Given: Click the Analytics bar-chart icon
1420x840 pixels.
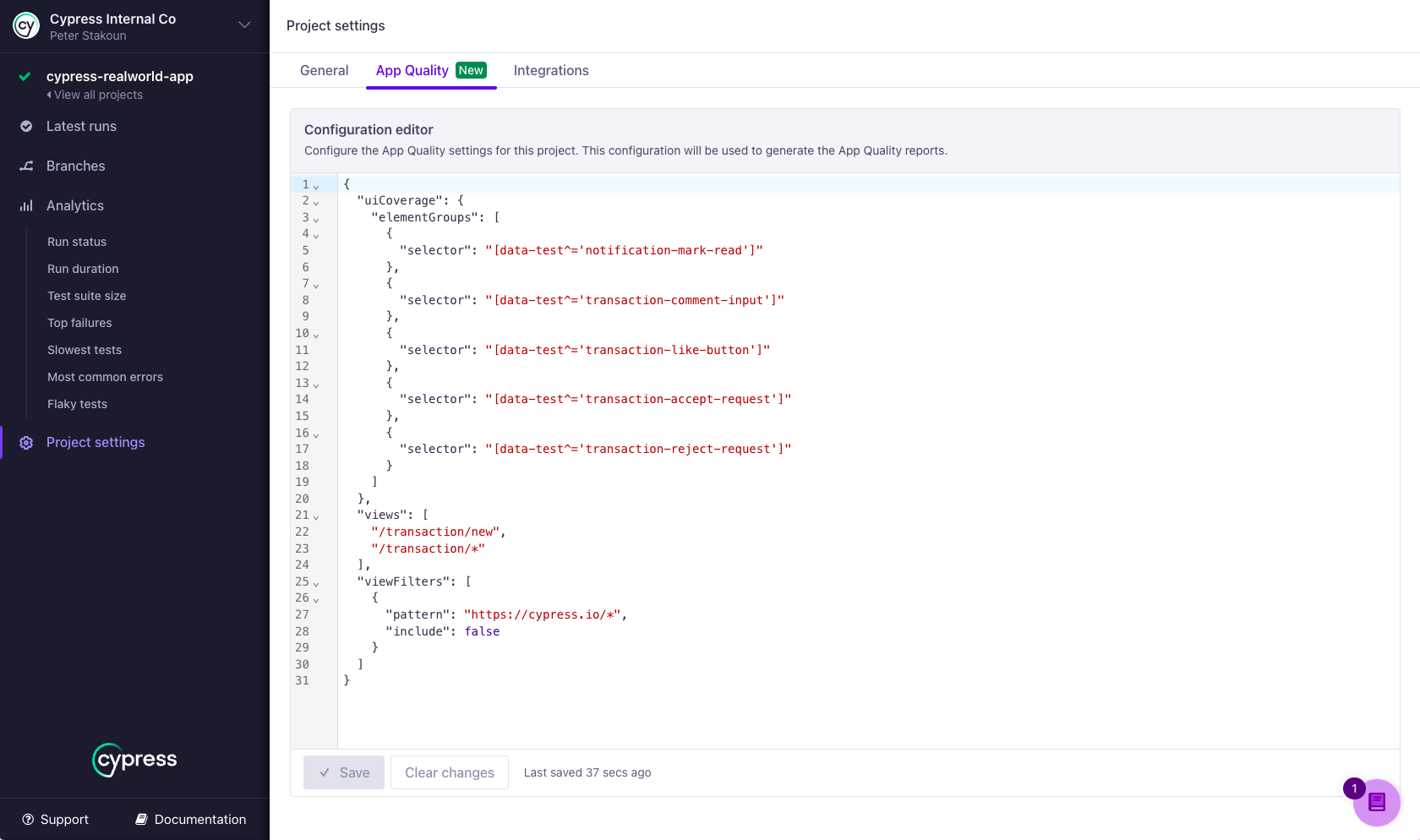Looking at the screenshot, I should point(25,205).
